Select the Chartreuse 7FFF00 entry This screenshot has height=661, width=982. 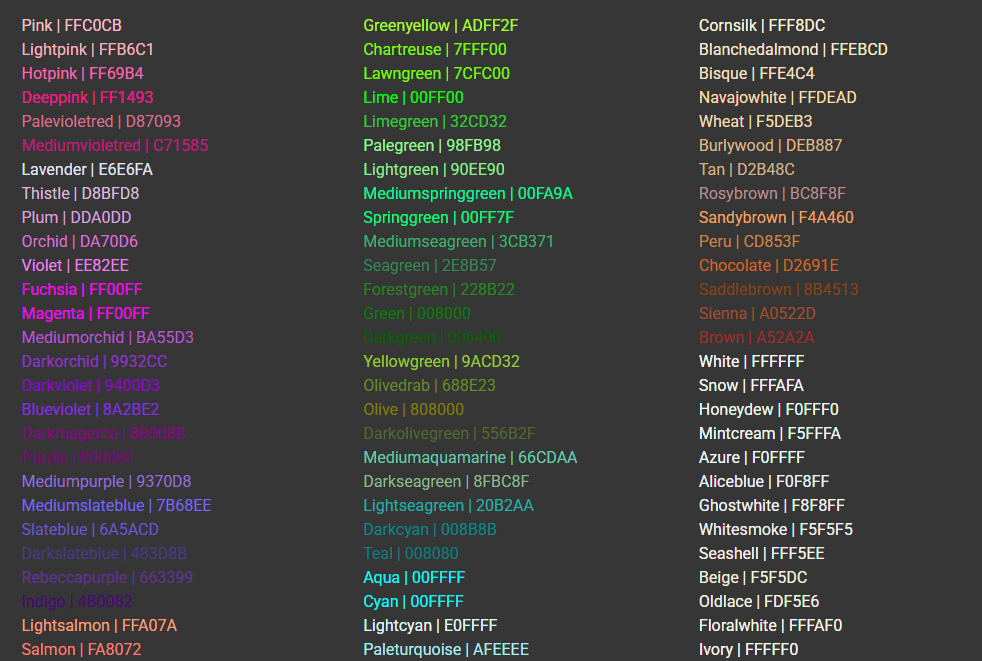435,49
